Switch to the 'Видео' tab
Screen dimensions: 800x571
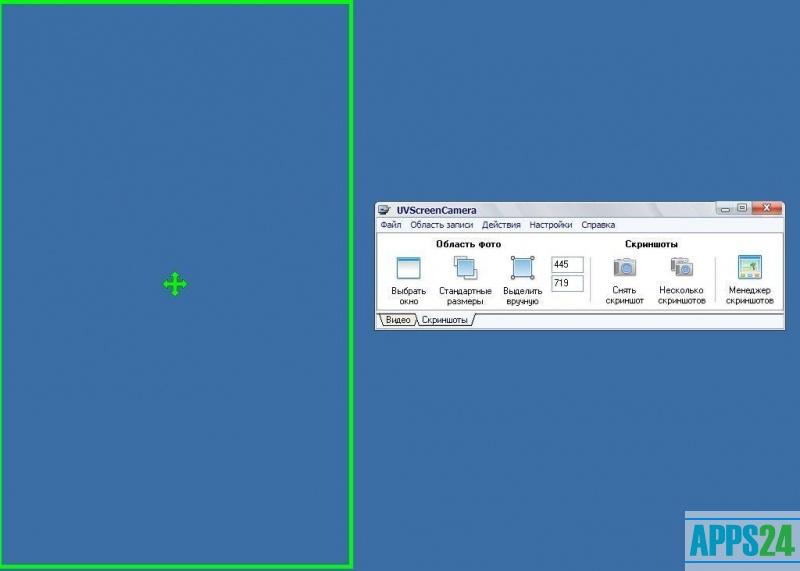(x=398, y=320)
